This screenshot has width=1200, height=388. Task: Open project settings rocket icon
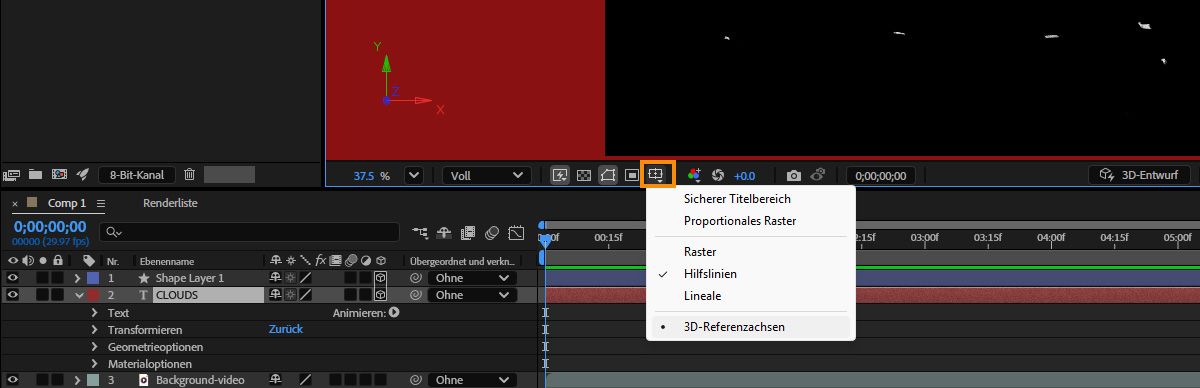83,174
